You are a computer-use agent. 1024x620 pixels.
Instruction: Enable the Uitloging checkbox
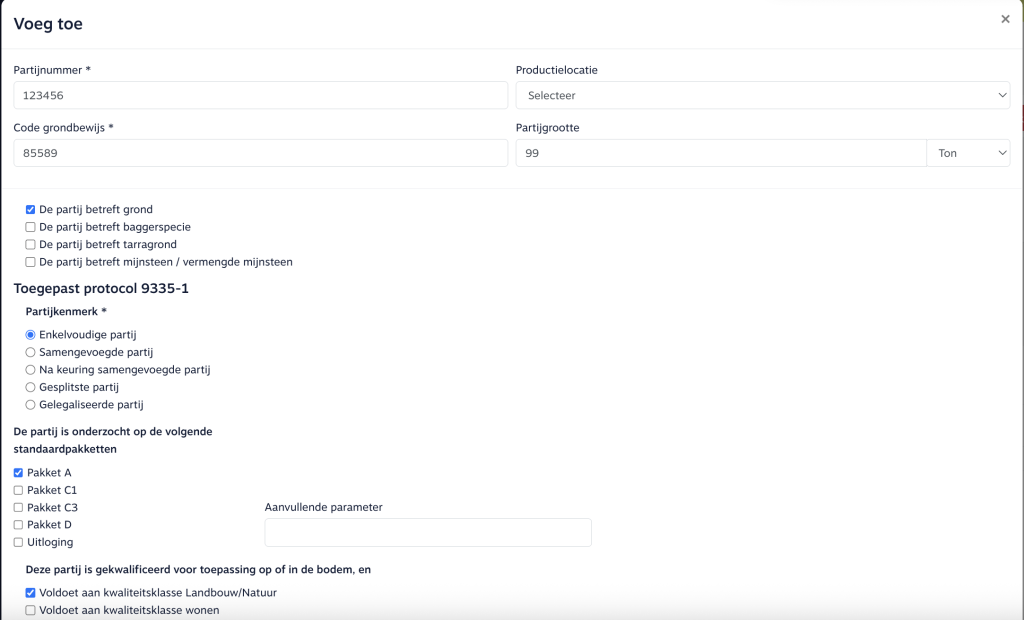click(x=19, y=542)
